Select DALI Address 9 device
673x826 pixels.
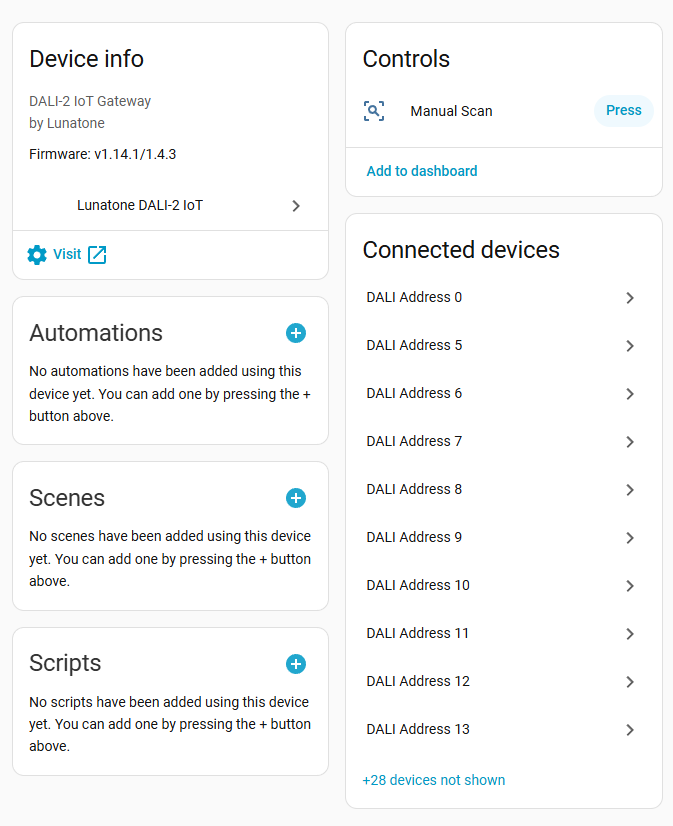coord(414,537)
